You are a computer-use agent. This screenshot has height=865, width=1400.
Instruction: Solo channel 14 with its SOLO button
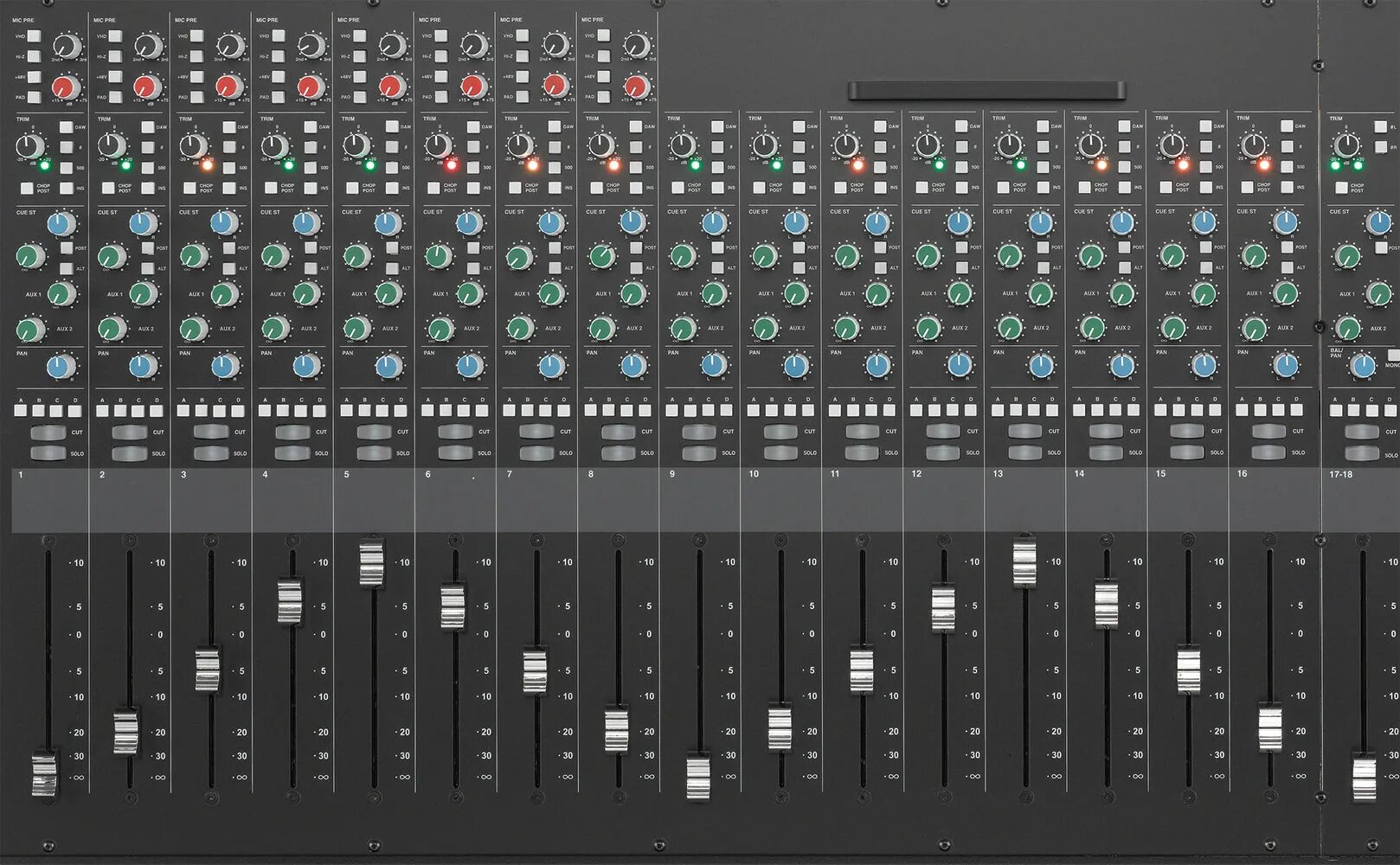1106,452
